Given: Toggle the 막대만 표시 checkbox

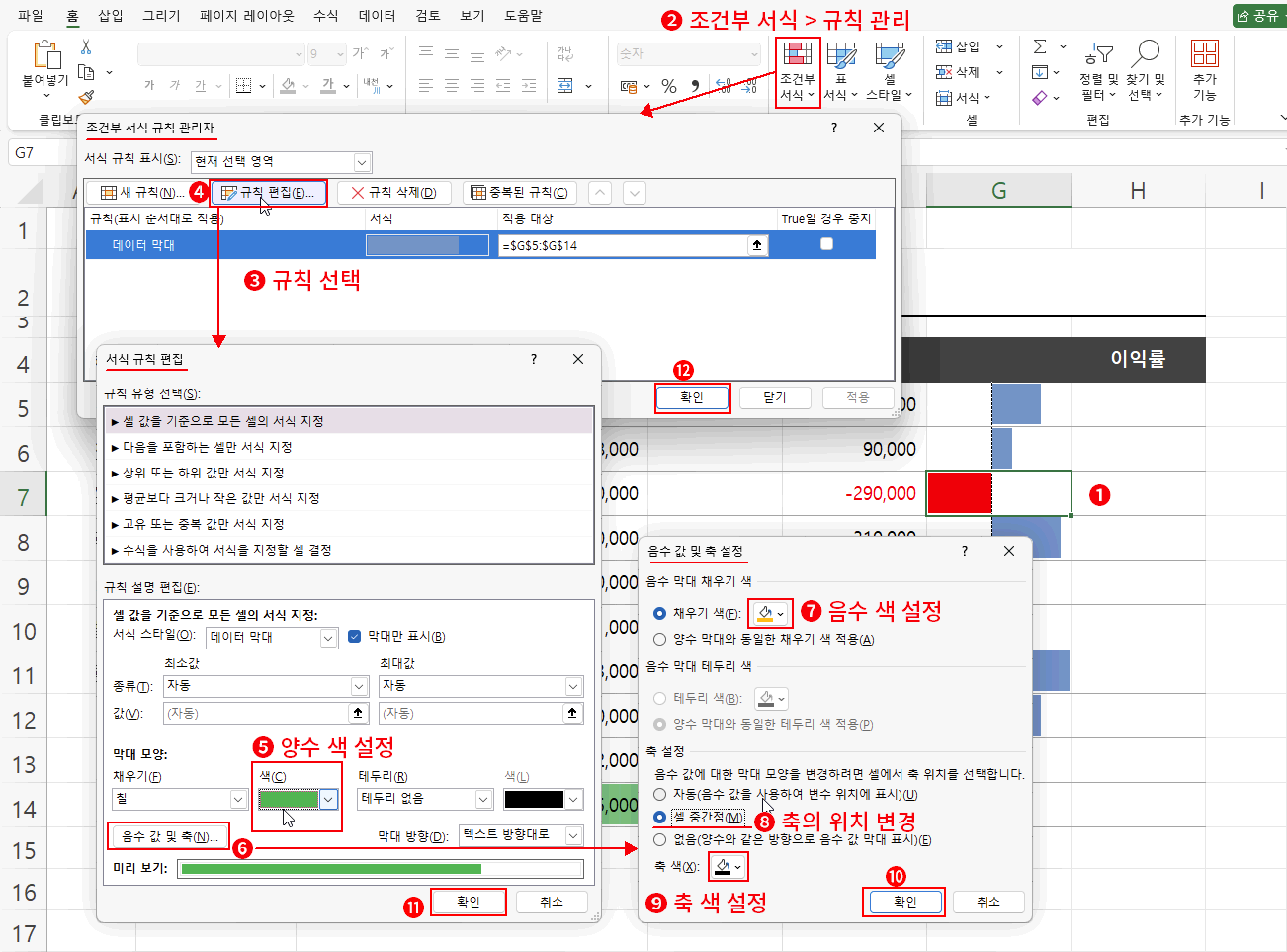Looking at the screenshot, I should (x=355, y=637).
